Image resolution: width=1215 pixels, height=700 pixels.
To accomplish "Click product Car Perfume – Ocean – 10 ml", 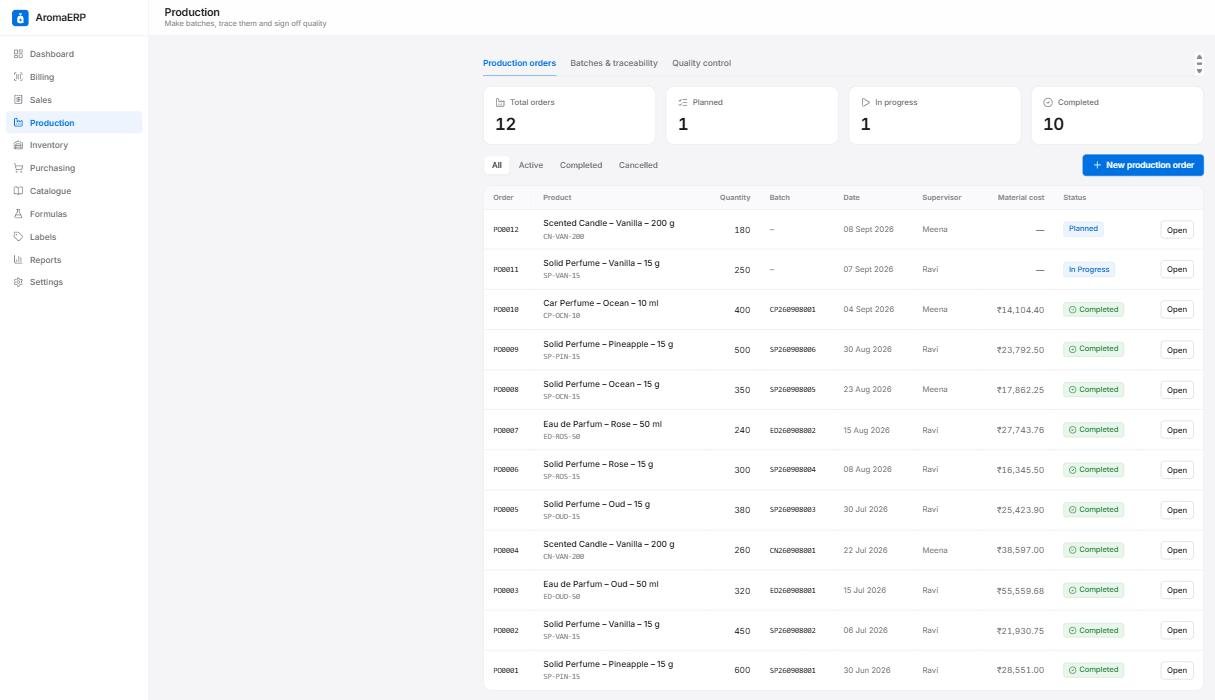I will tap(601, 303).
